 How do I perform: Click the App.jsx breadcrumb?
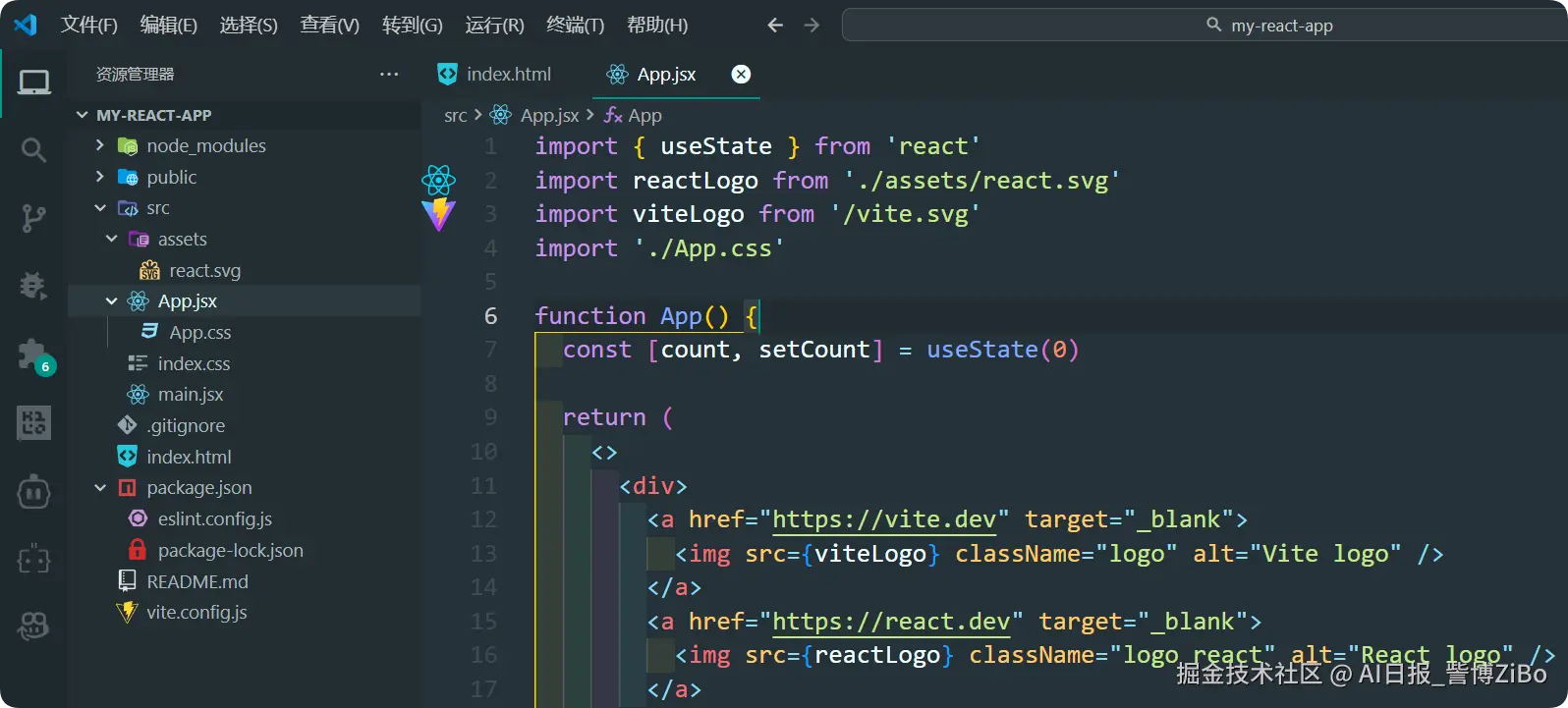click(x=549, y=116)
